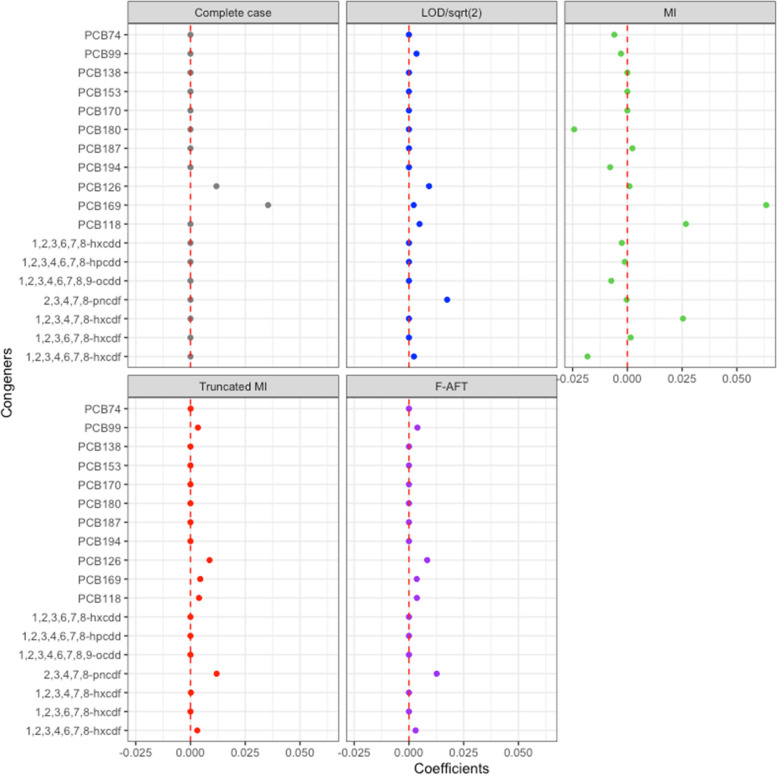Select the "LOD/sqrt(2)" panel header
The width and height of the screenshot is (777, 775).
452,14
